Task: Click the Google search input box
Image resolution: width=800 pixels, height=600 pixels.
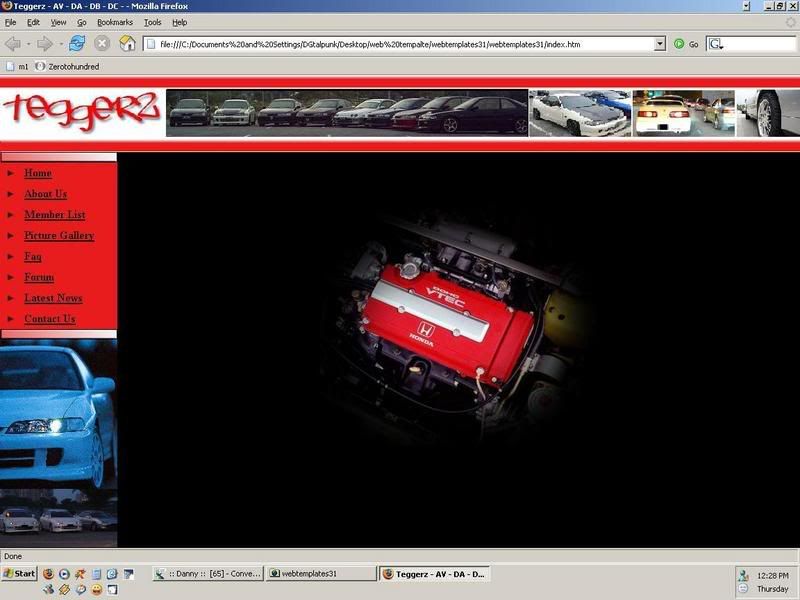Action: click(760, 44)
